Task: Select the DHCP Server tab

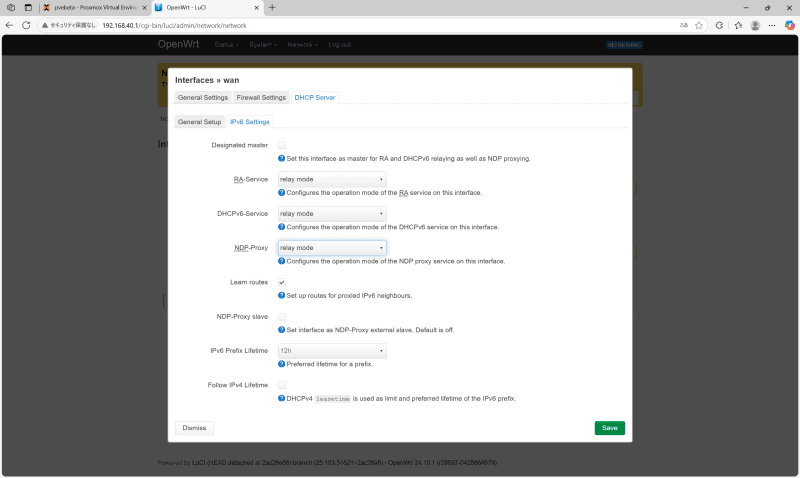Action: (315, 97)
